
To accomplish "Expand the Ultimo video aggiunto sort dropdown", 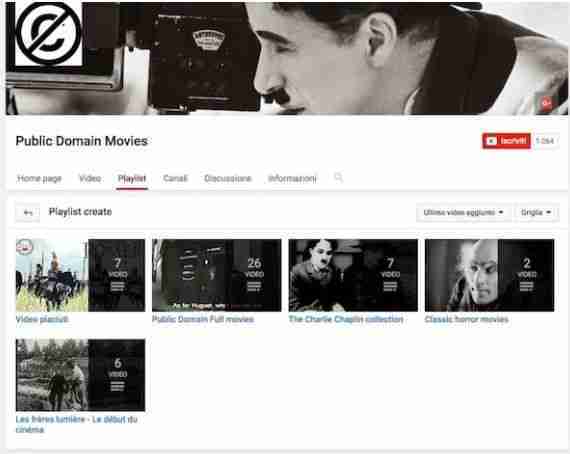I will point(463,212).
